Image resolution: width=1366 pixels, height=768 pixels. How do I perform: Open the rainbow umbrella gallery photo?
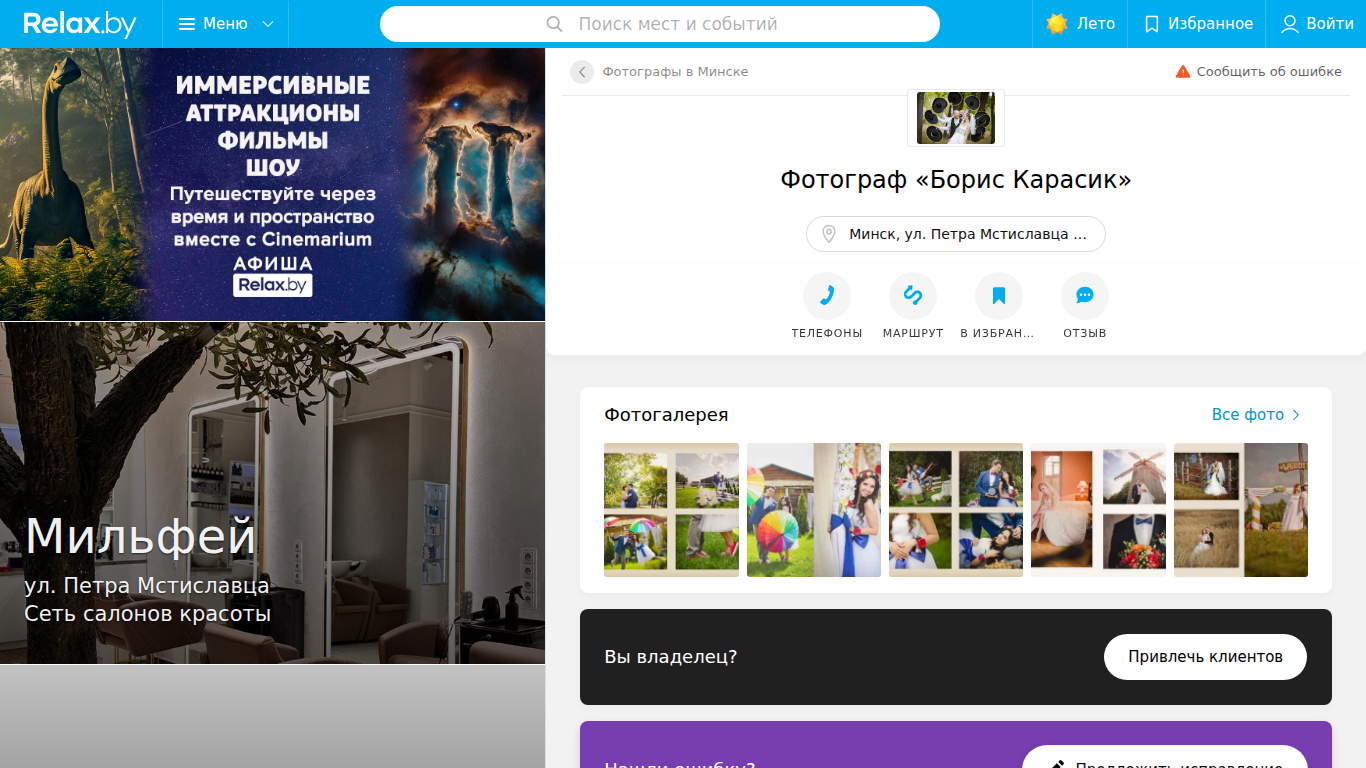pos(814,510)
